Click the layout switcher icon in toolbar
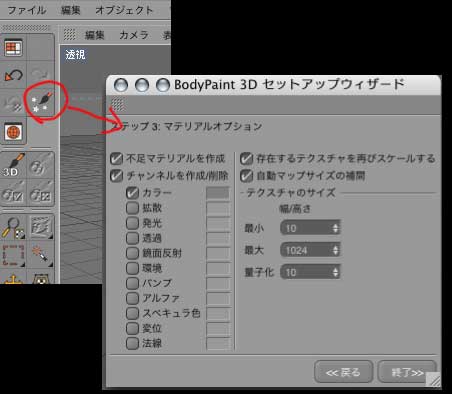 pos(13,48)
